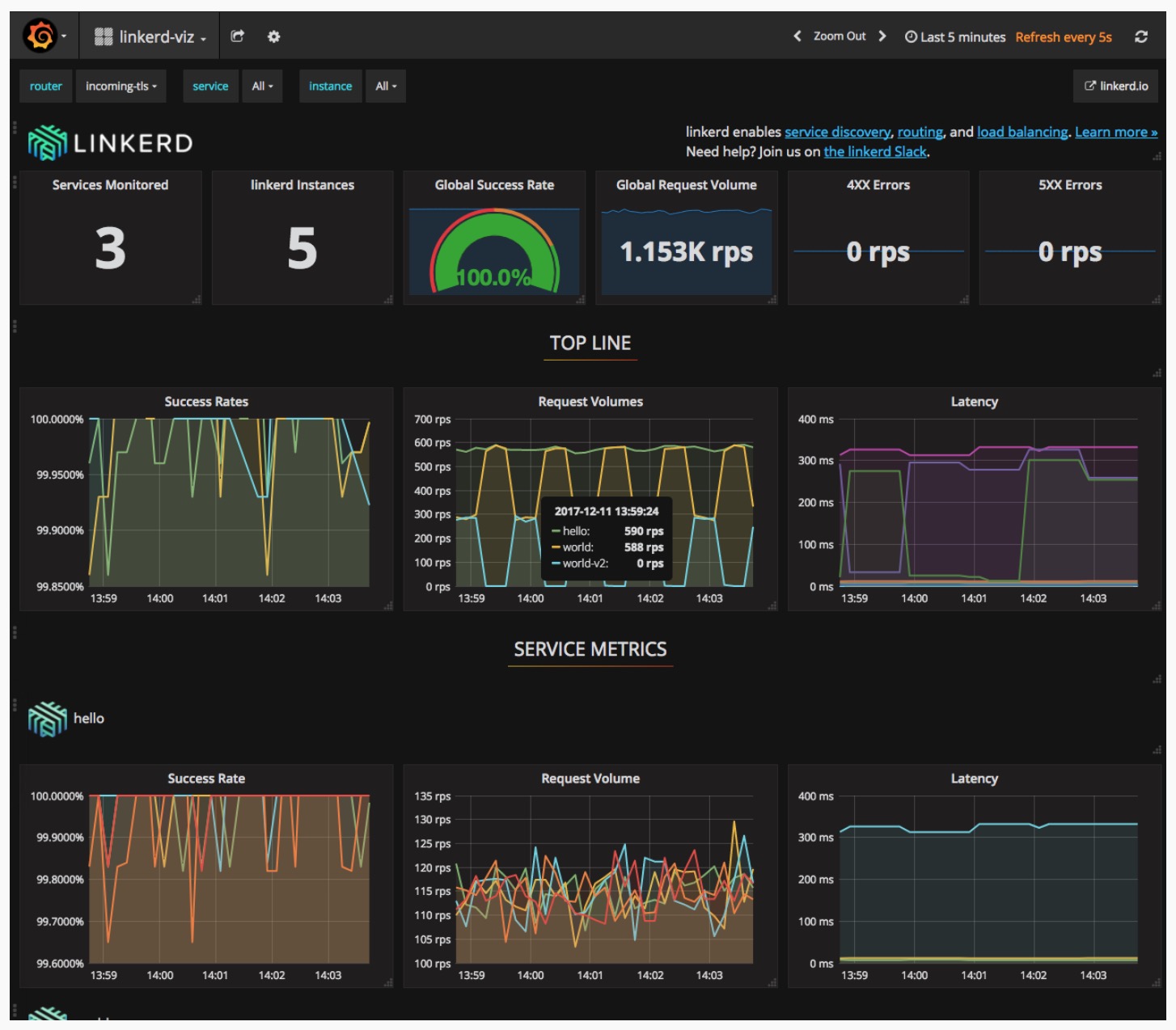Click the 5XX Errors panel title
Viewport: 1176px width, 1030px height.
[x=1070, y=185]
